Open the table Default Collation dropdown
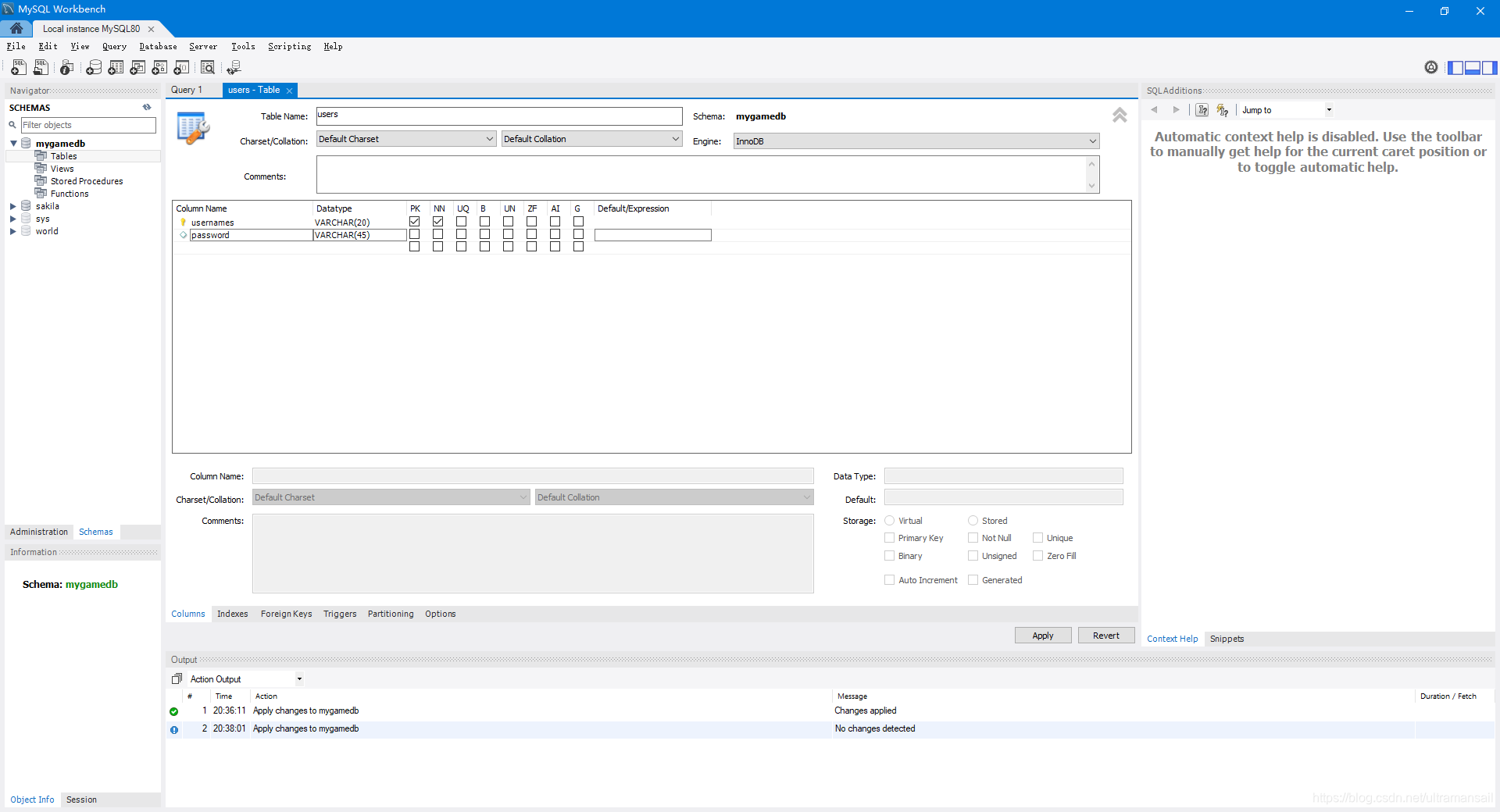 click(x=591, y=139)
